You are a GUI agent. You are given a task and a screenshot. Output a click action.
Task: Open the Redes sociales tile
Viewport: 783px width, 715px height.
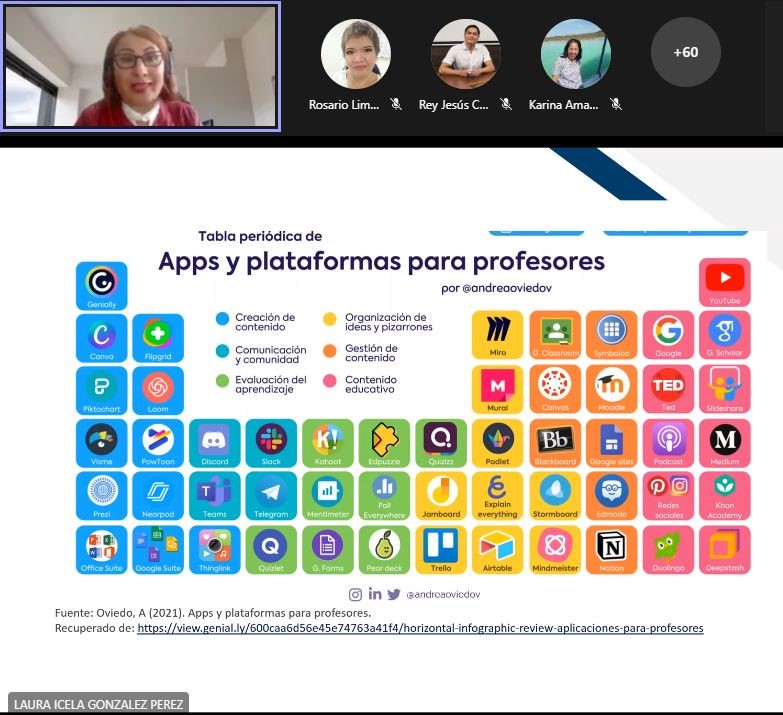pos(668,496)
